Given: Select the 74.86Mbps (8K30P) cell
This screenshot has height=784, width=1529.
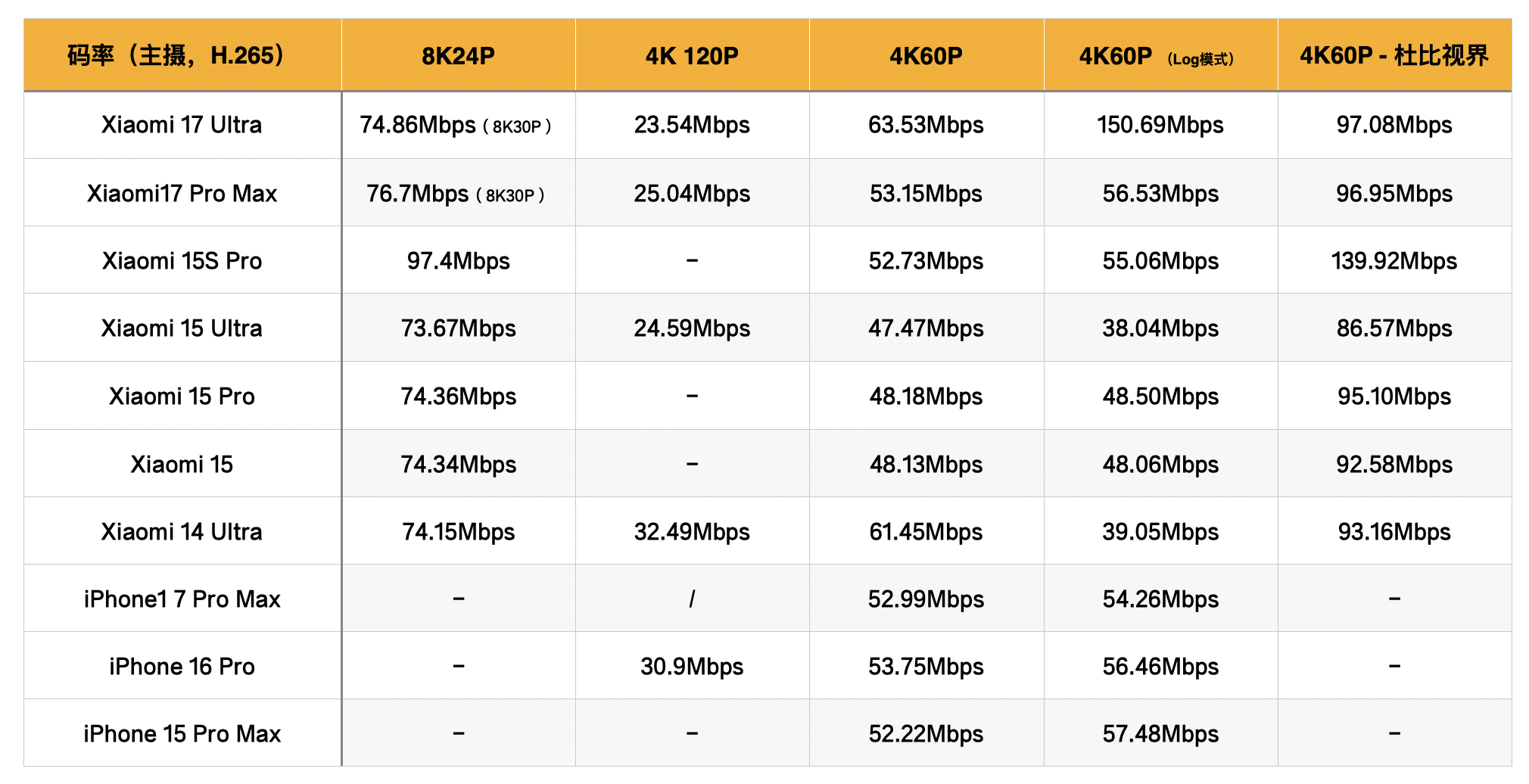Looking at the screenshot, I should pos(458,125).
